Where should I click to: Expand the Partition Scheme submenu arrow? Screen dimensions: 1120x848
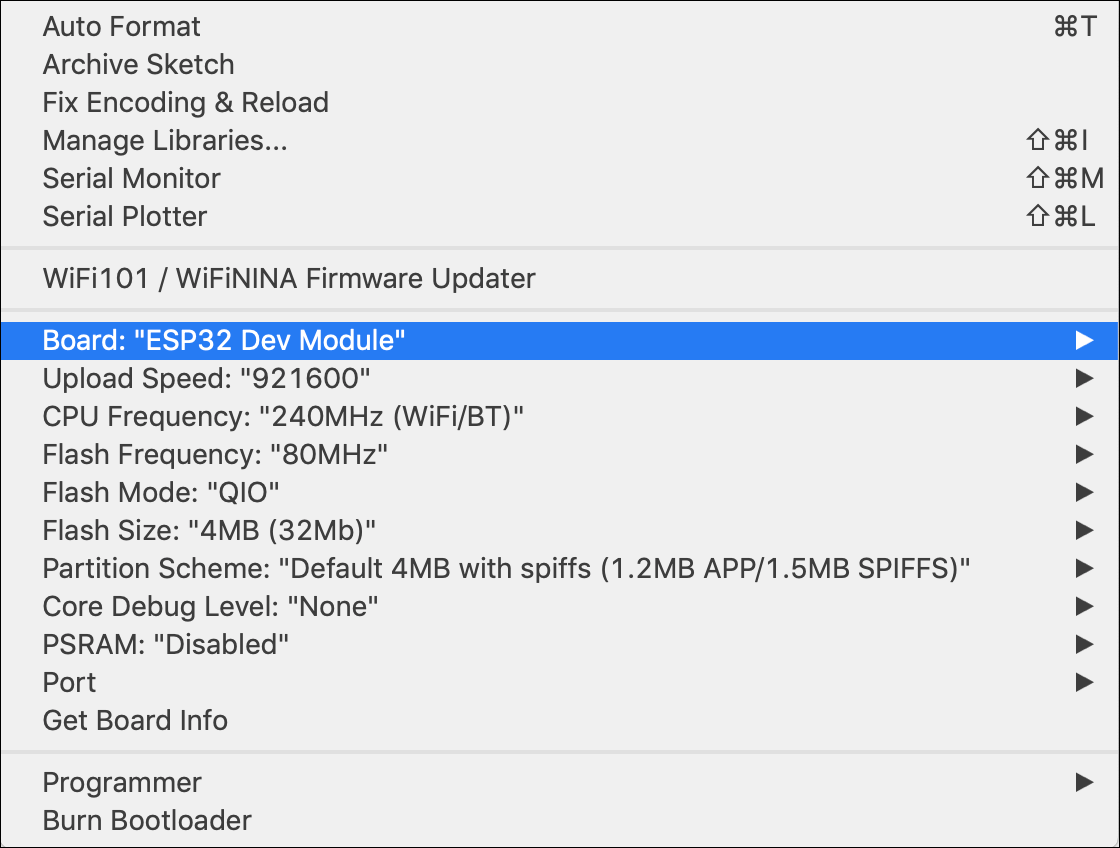pos(1084,568)
